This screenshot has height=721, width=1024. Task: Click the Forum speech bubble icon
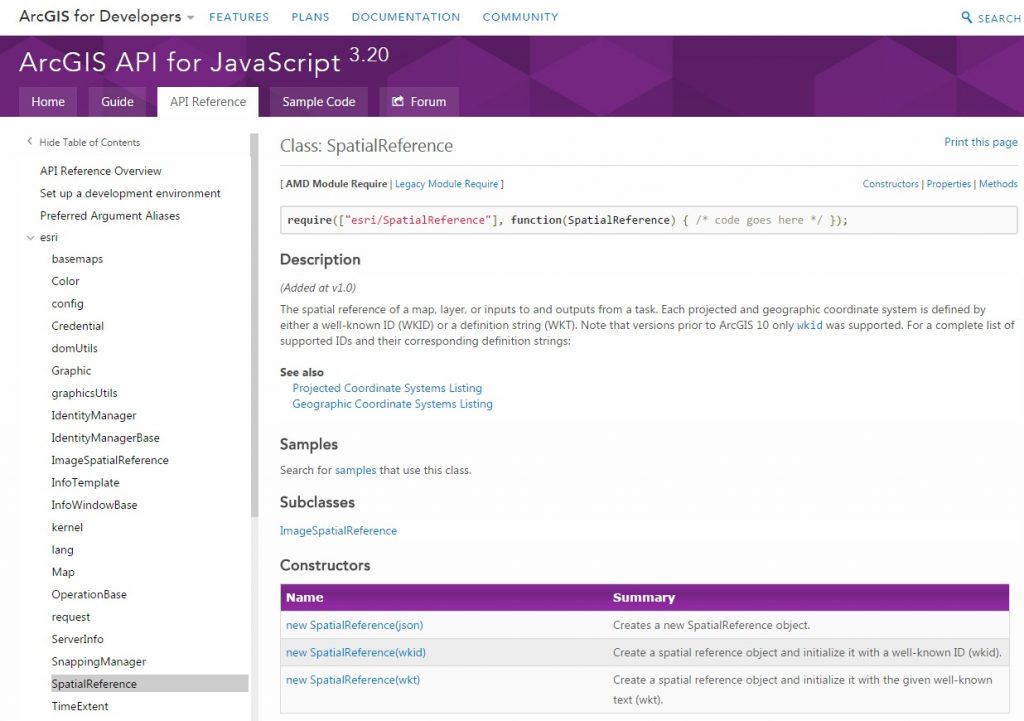pyautogui.click(x=397, y=101)
